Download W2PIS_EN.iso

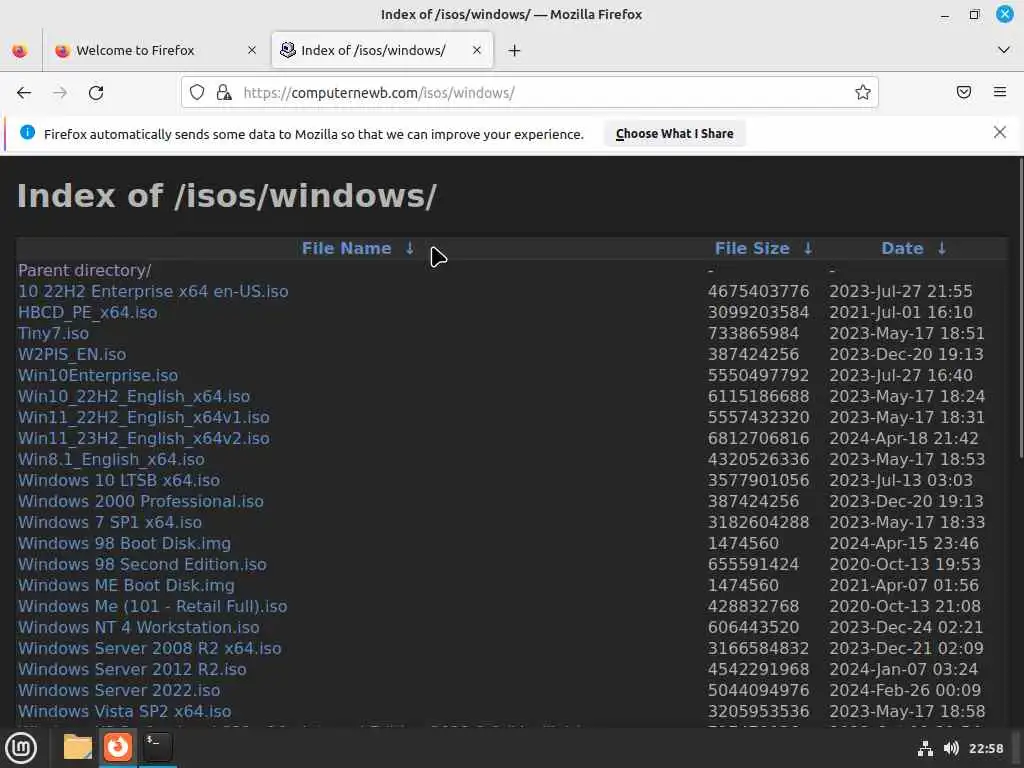[72, 354]
